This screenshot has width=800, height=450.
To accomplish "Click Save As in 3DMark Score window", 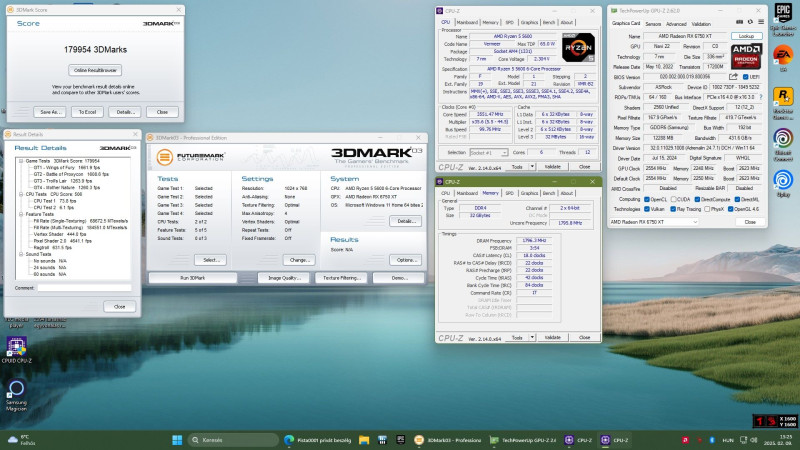I will (49, 112).
